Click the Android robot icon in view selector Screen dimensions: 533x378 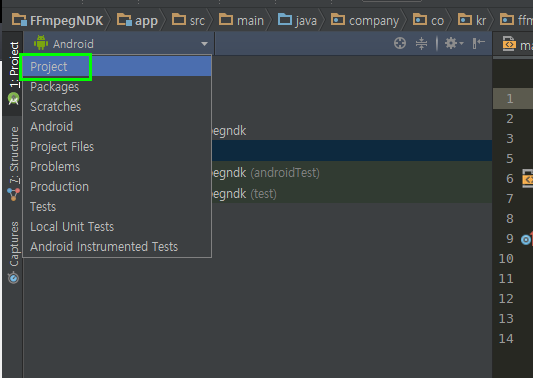pyautogui.click(x=41, y=43)
